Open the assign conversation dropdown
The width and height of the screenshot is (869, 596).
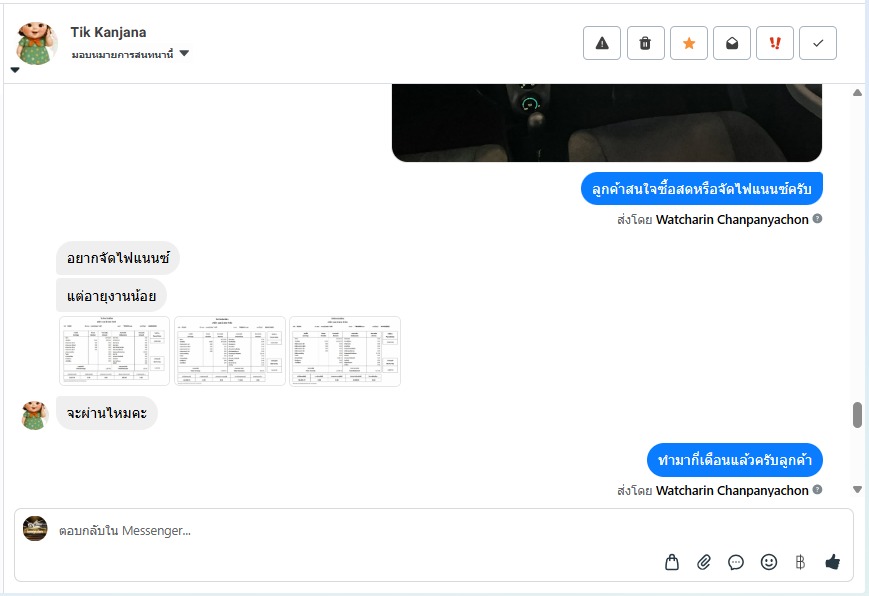point(130,54)
